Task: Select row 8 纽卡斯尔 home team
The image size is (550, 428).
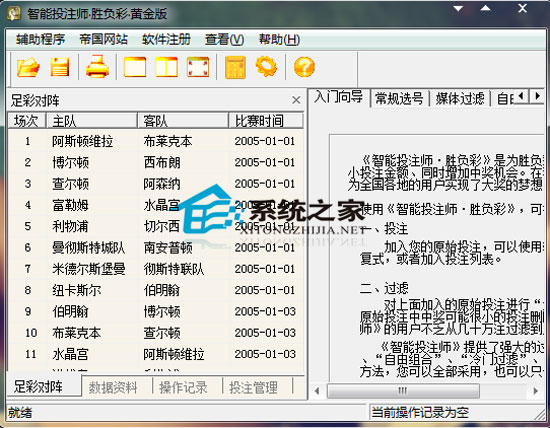Action: coord(76,290)
